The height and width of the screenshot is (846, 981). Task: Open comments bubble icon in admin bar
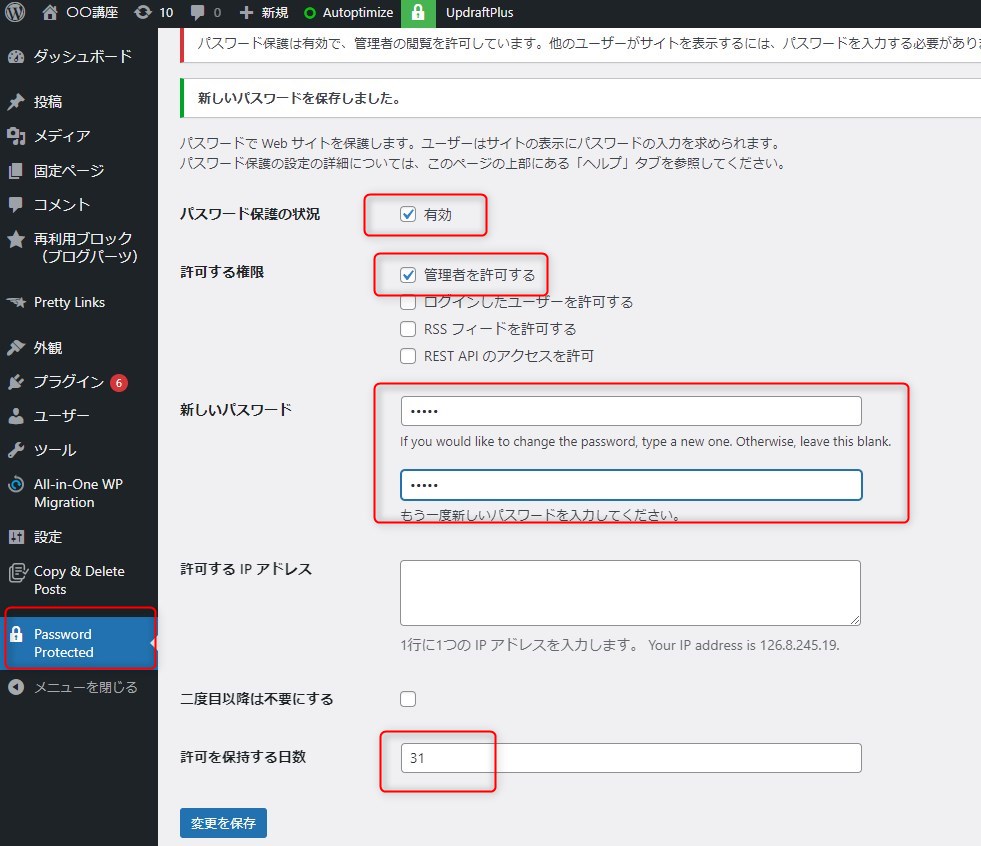pos(198,13)
